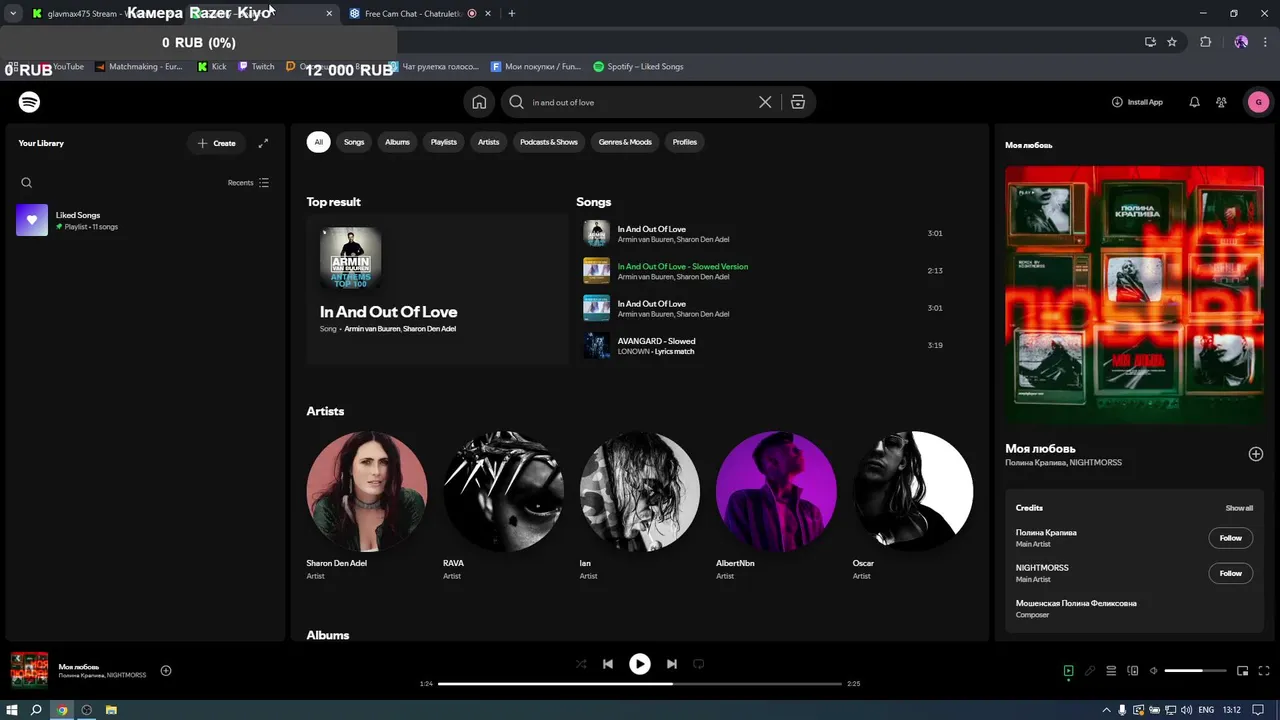Image resolution: width=1280 pixels, height=720 pixels.
Task: Open Oscar artist card
Action: click(913, 505)
